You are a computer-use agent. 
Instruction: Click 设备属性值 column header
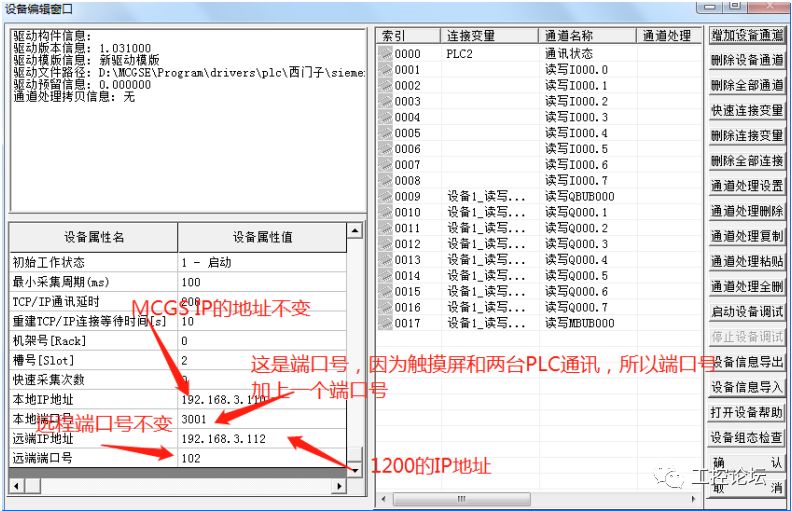(x=262, y=237)
